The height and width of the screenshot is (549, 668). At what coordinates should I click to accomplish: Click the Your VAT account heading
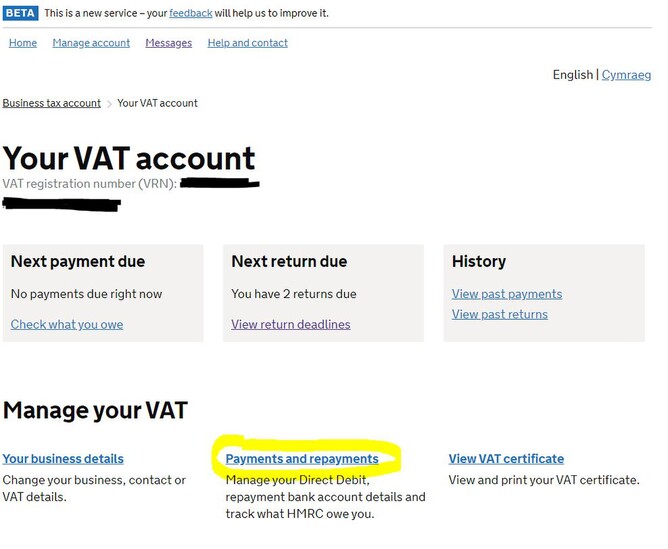(x=129, y=158)
